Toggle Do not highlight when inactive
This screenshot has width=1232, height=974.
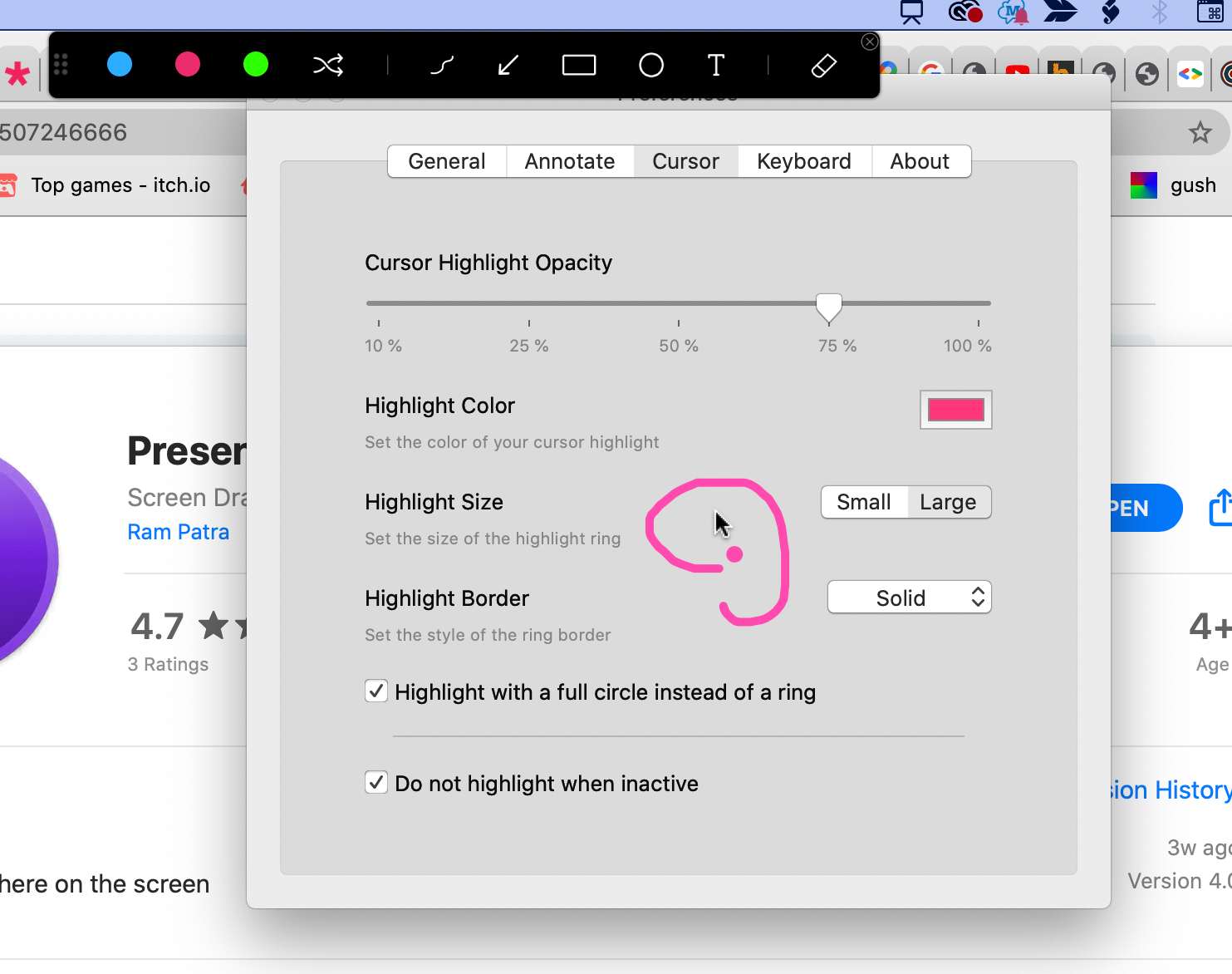click(376, 783)
